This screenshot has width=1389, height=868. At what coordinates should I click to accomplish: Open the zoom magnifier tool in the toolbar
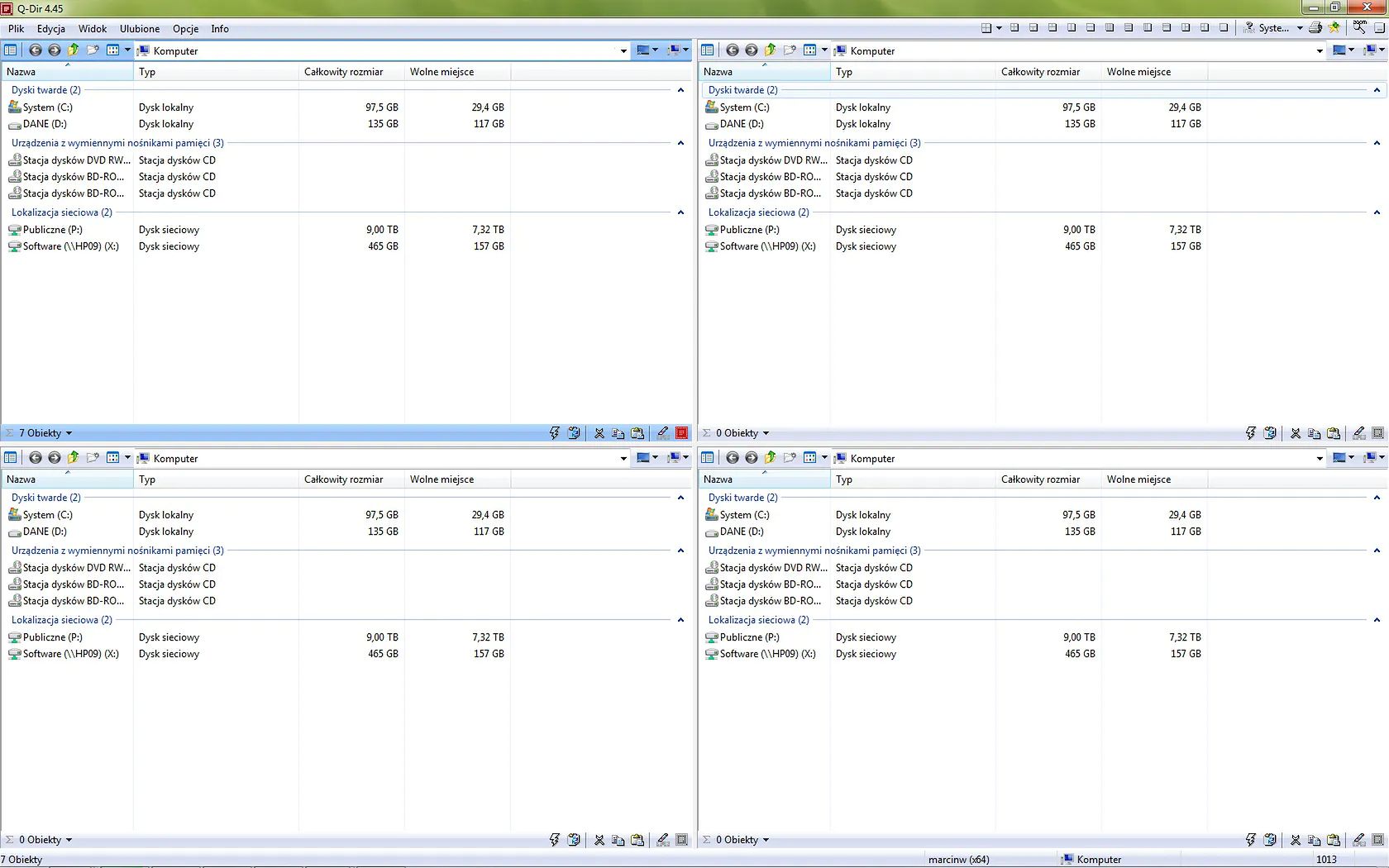(x=1359, y=28)
